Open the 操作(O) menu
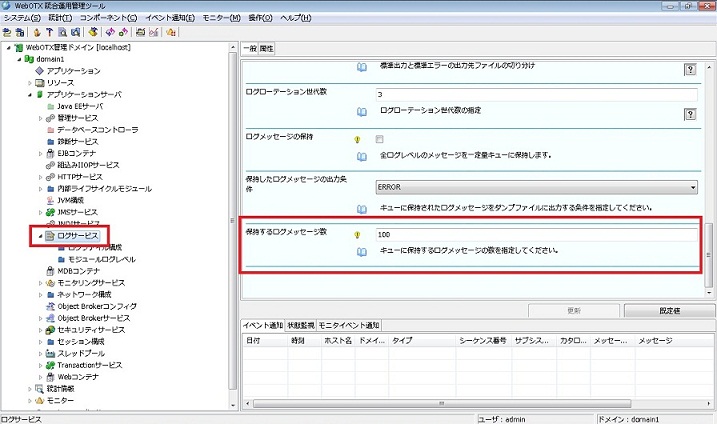This screenshot has width=717, height=424. [x=261, y=18]
